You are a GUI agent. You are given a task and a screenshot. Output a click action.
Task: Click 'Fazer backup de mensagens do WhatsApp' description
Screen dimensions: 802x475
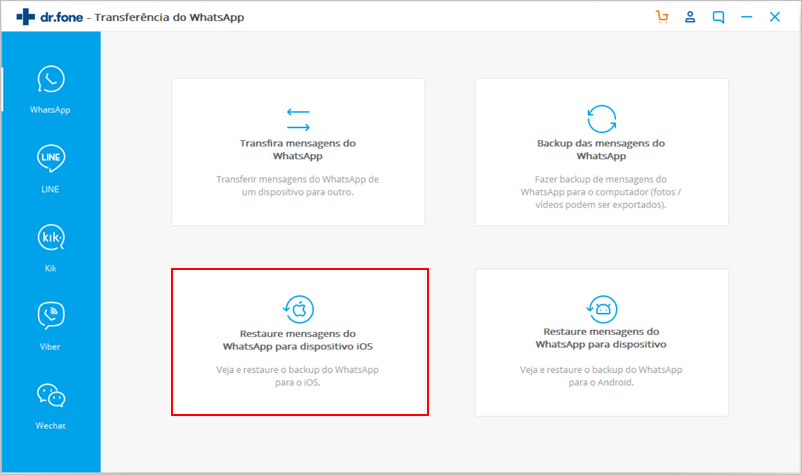(x=601, y=192)
